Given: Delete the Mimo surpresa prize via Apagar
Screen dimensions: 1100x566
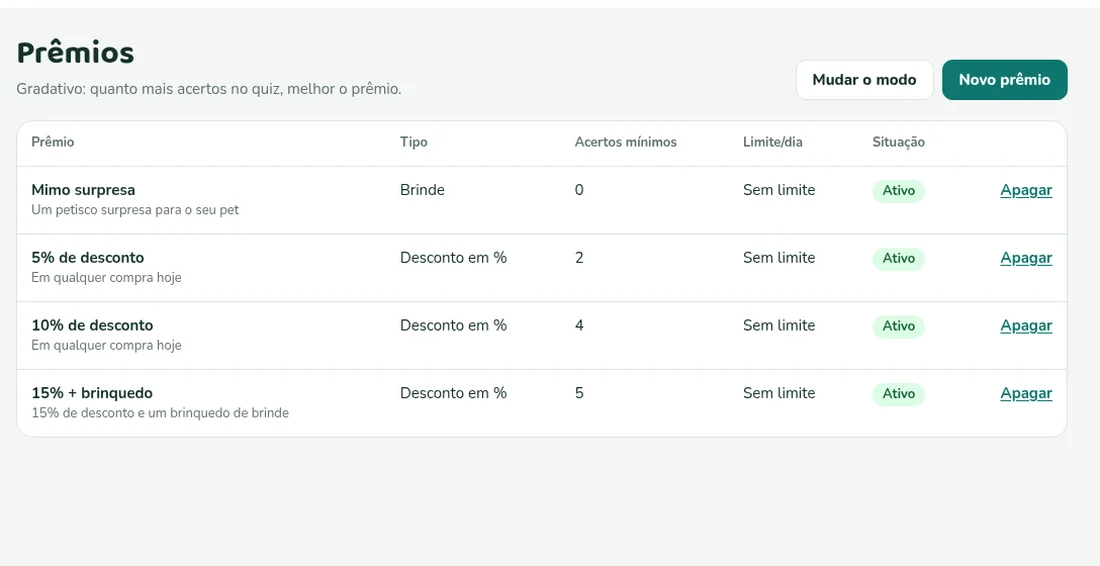Looking at the screenshot, I should (x=1026, y=190).
